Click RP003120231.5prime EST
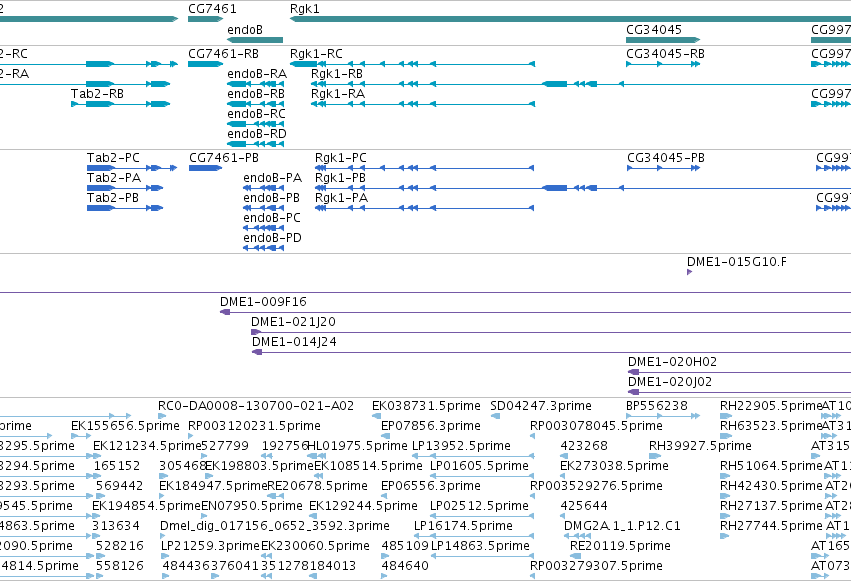This screenshot has height=581, width=851. [254, 426]
